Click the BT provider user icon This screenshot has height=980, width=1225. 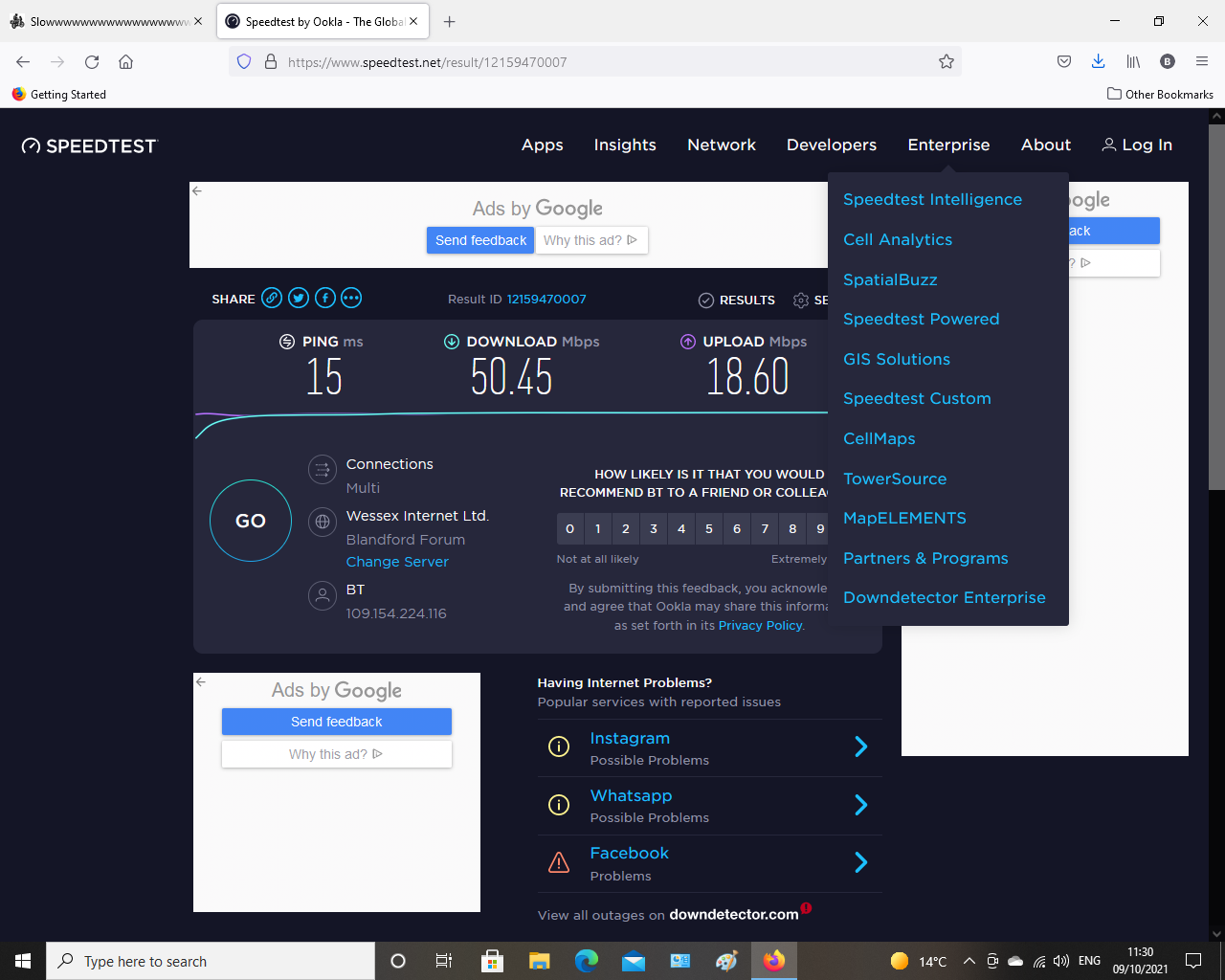pos(323,595)
